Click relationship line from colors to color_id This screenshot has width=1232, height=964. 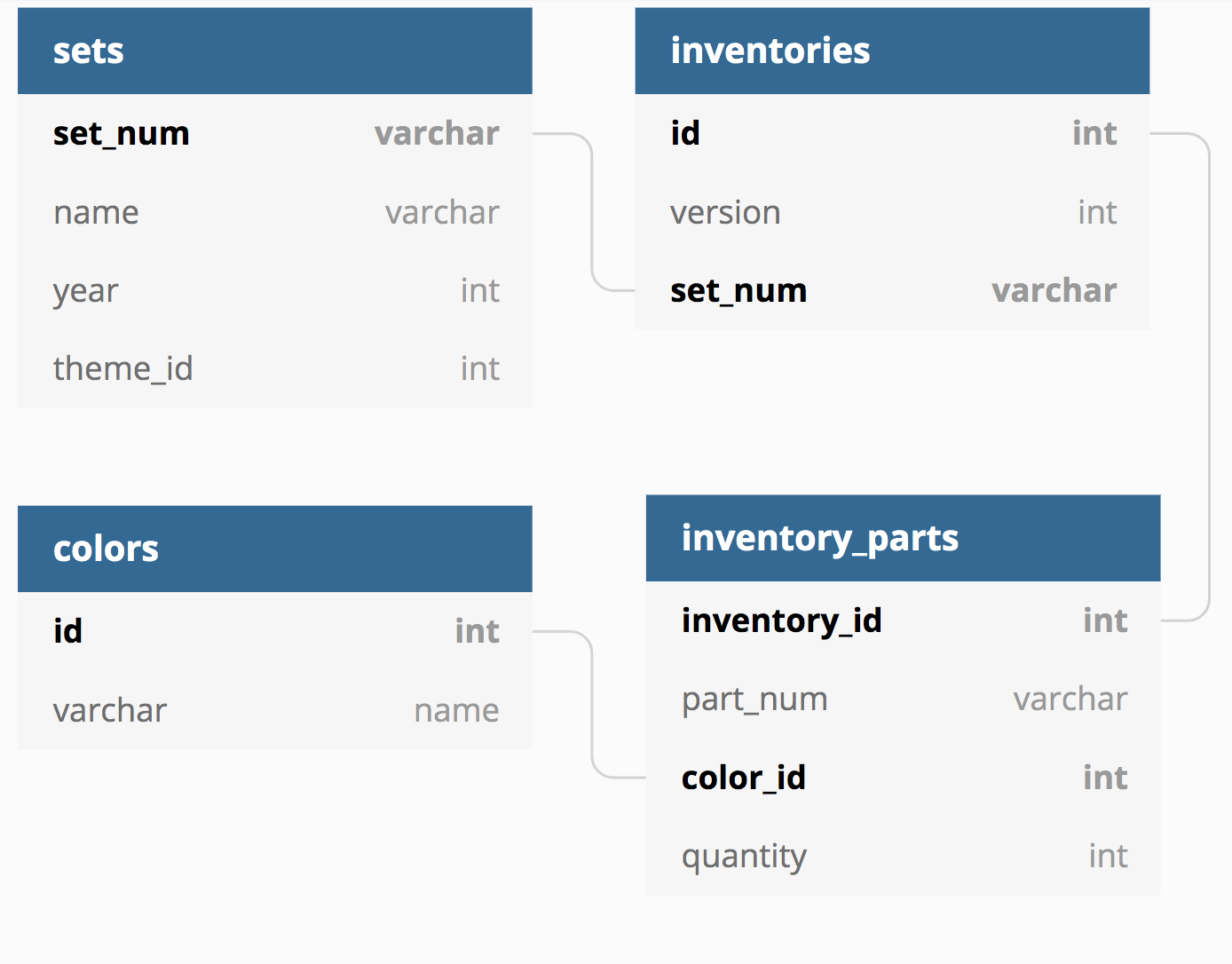point(592,705)
